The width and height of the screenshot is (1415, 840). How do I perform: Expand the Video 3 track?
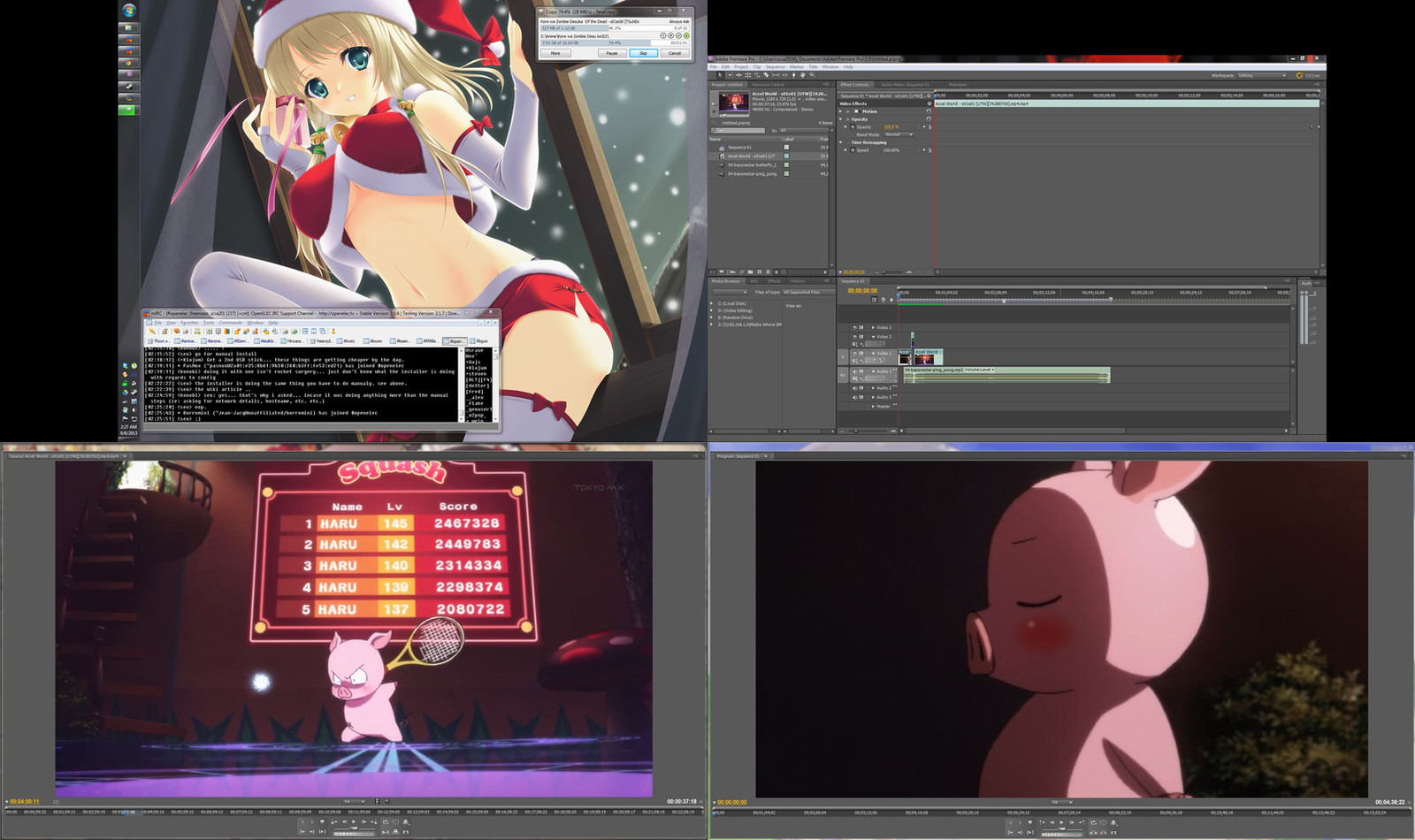[x=873, y=327]
